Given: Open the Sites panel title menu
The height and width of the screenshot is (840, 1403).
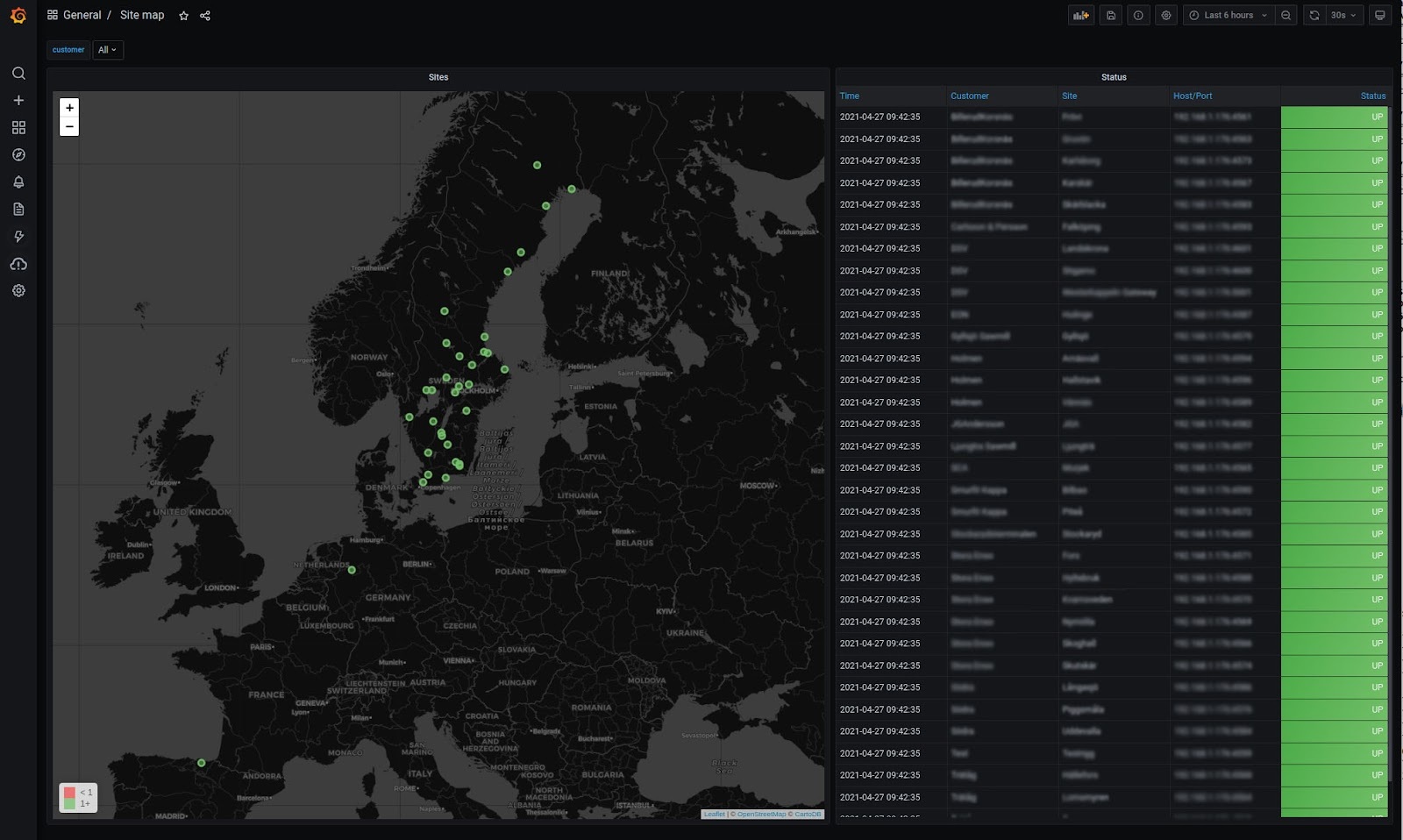Looking at the screenshot, I should (438, 77).
